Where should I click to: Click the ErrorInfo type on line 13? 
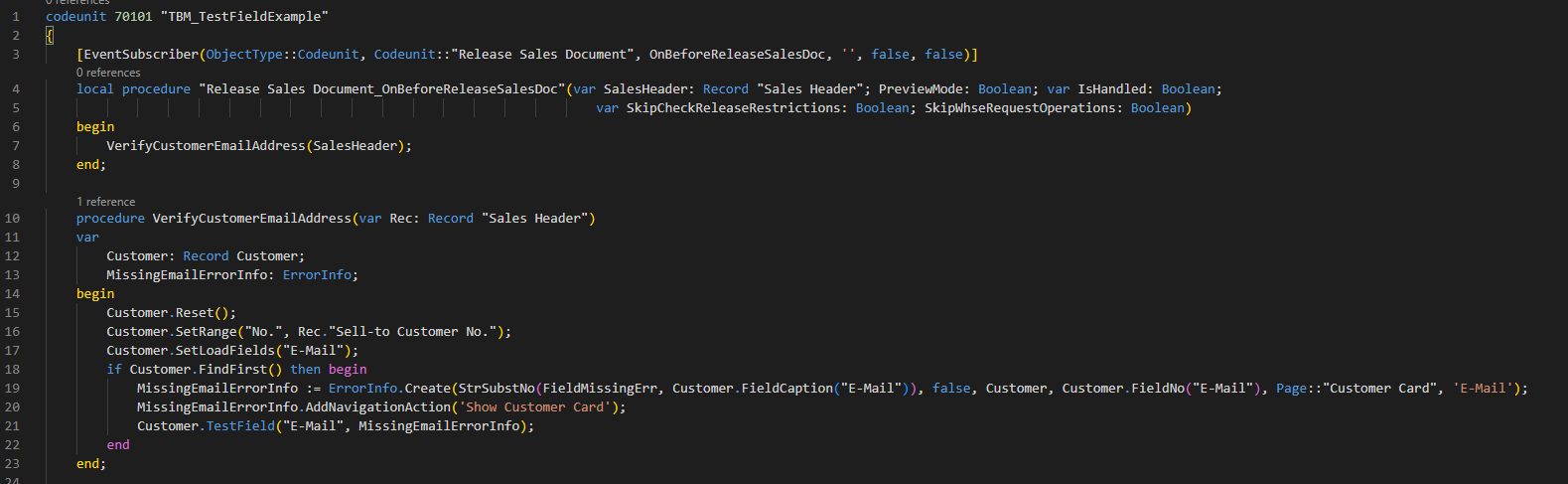tap(317, 275)
